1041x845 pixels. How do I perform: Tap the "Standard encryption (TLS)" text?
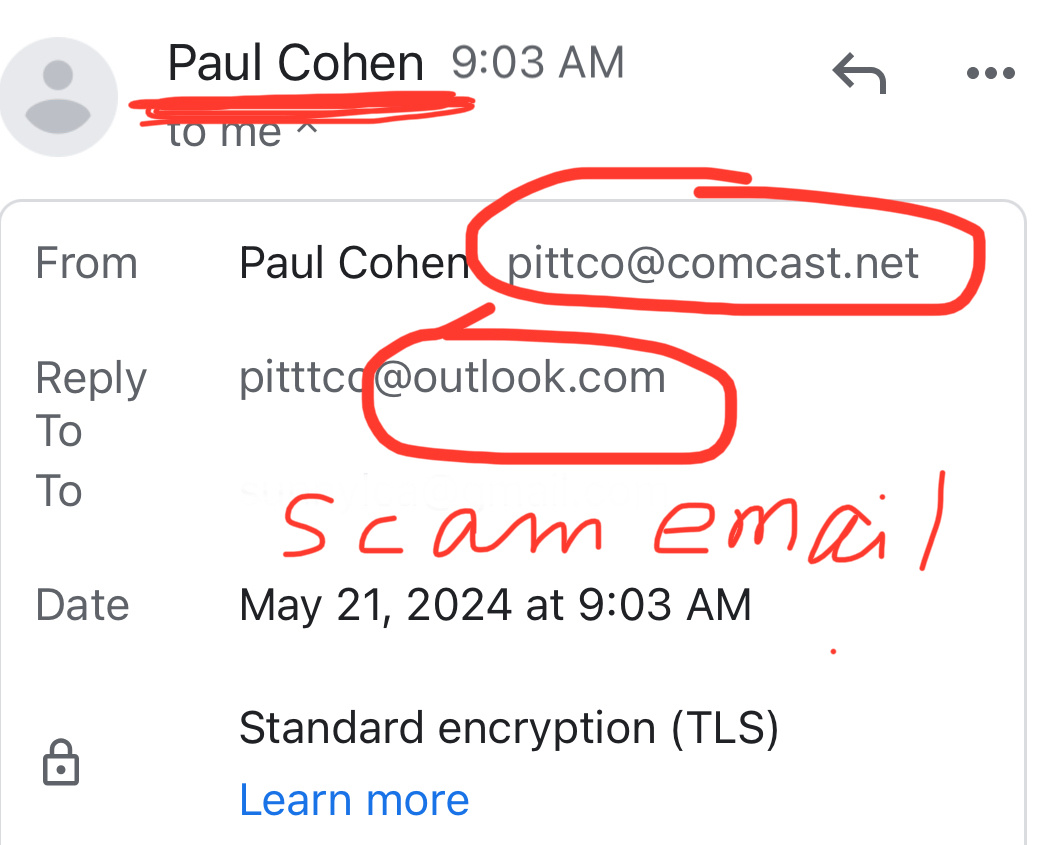[x=508, y=728]
